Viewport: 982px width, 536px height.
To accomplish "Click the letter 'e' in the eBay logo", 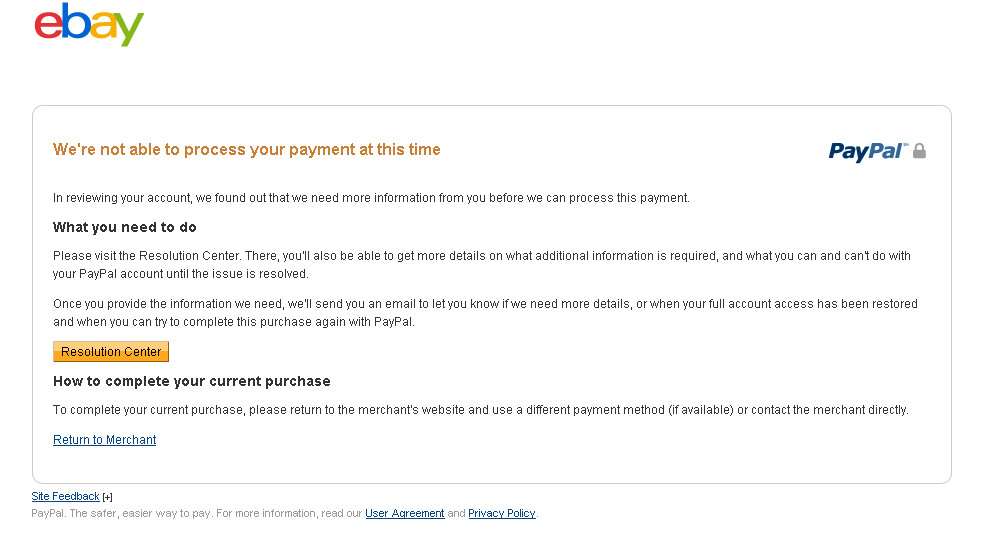I will tap(49, 23).
